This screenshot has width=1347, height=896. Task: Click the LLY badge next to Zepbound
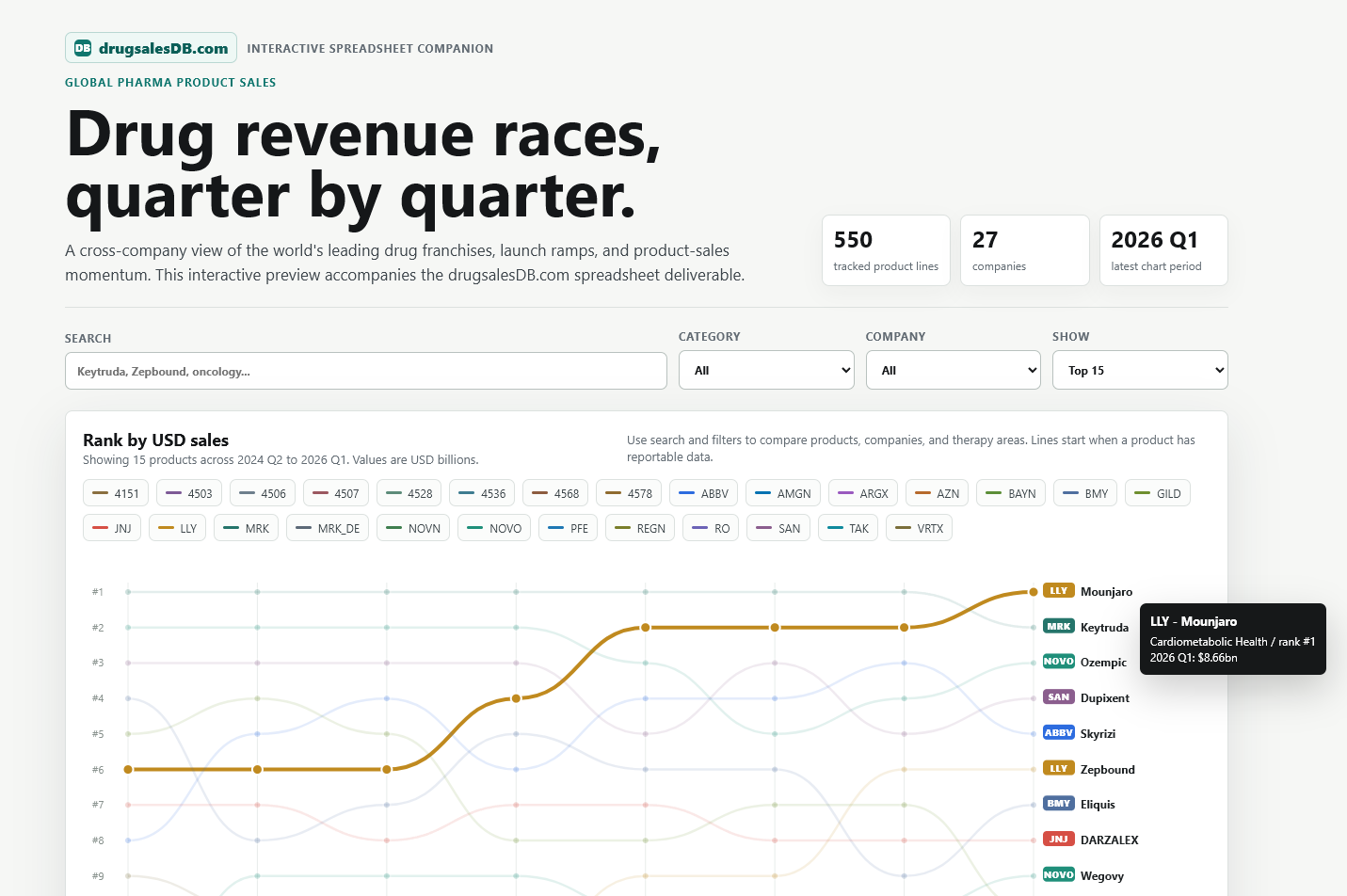[1059, 768]
